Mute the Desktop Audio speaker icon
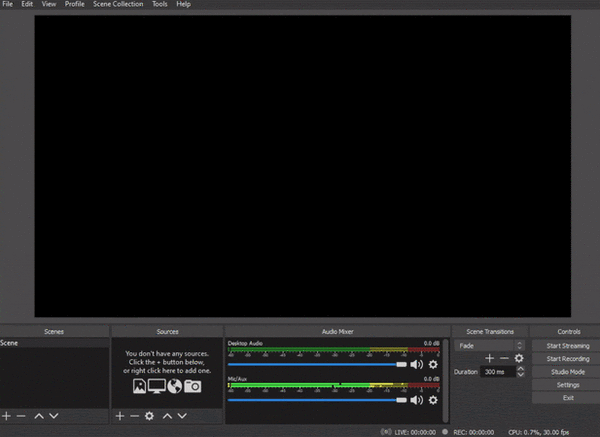Viewport: 600px width, 437px height. coord(417,365)
